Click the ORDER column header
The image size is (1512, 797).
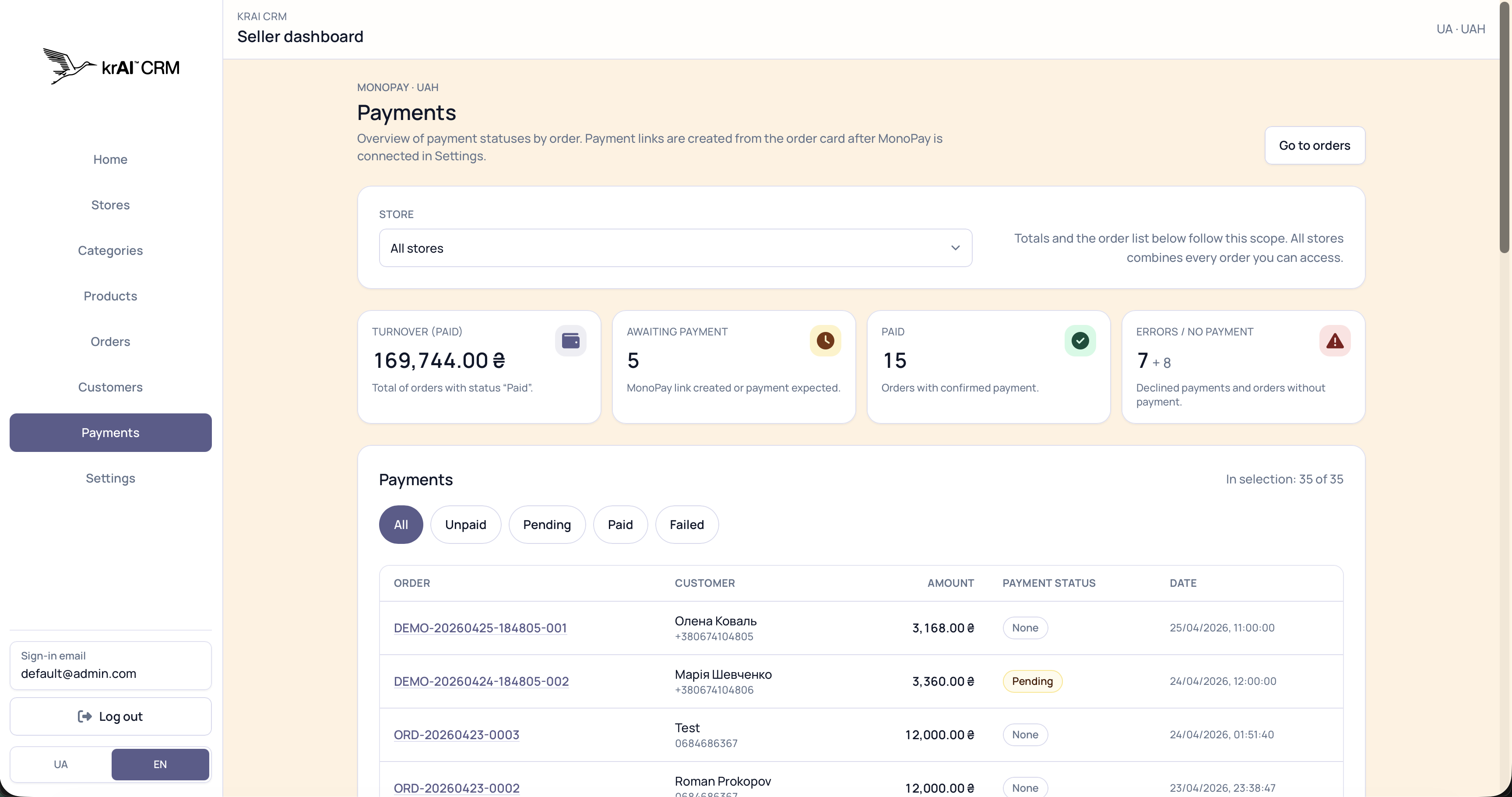[412, 583]
